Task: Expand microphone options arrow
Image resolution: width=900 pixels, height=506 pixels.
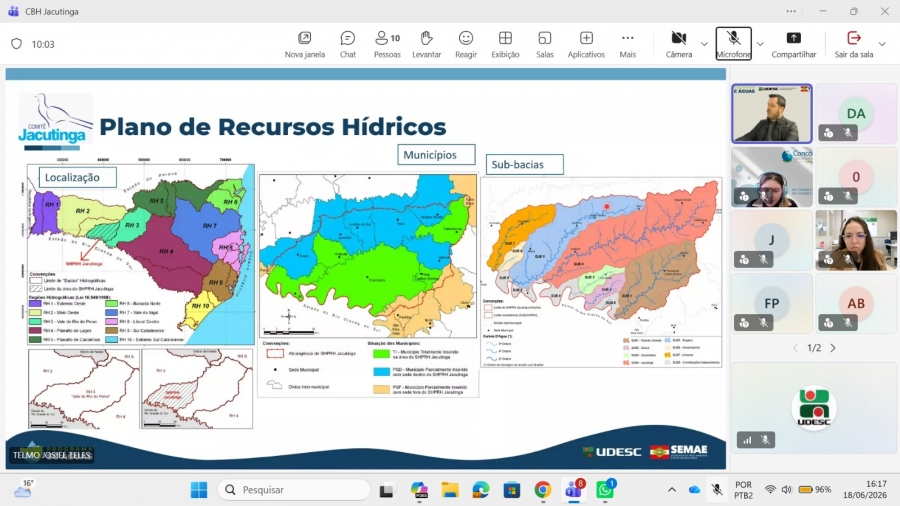Action: [760, 44]
